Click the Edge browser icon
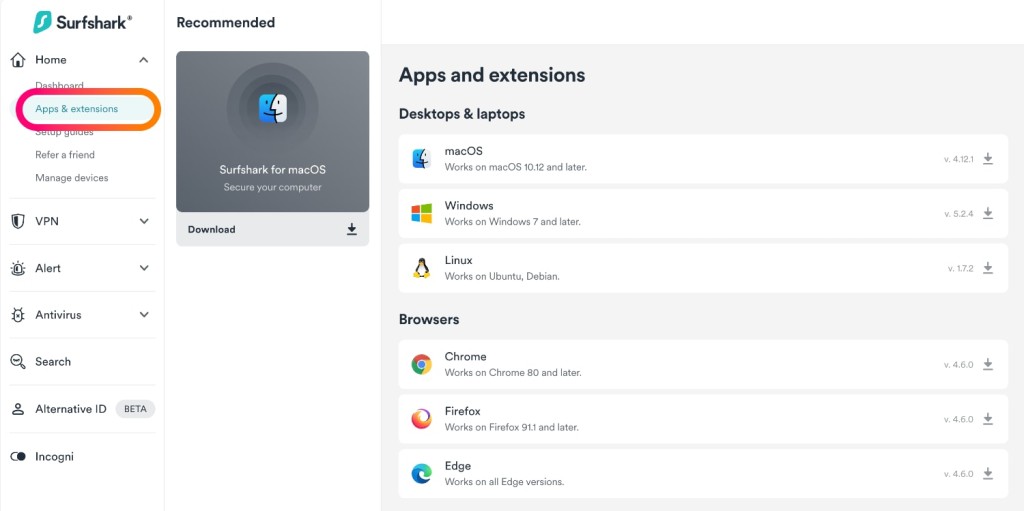The width and height of the screenshot is (1024, 511). 421,474
